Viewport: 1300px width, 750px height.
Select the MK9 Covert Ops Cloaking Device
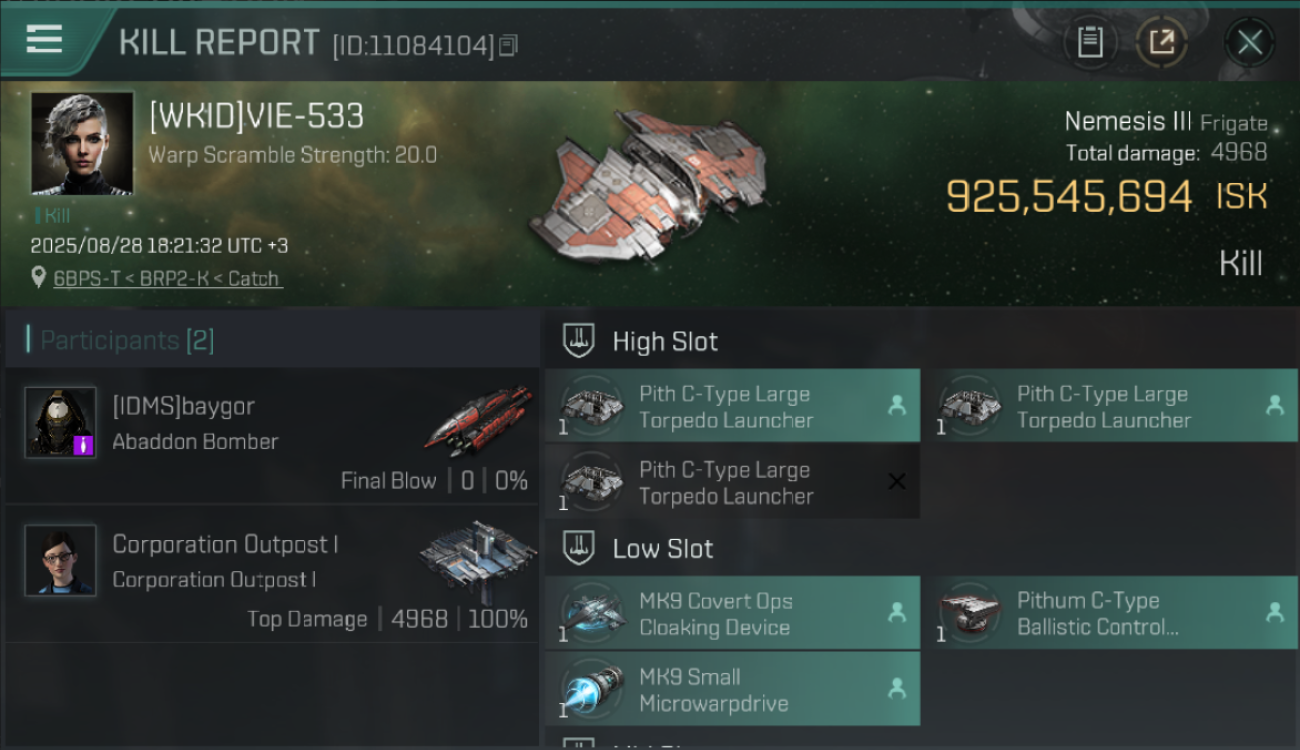pos(732,613)
